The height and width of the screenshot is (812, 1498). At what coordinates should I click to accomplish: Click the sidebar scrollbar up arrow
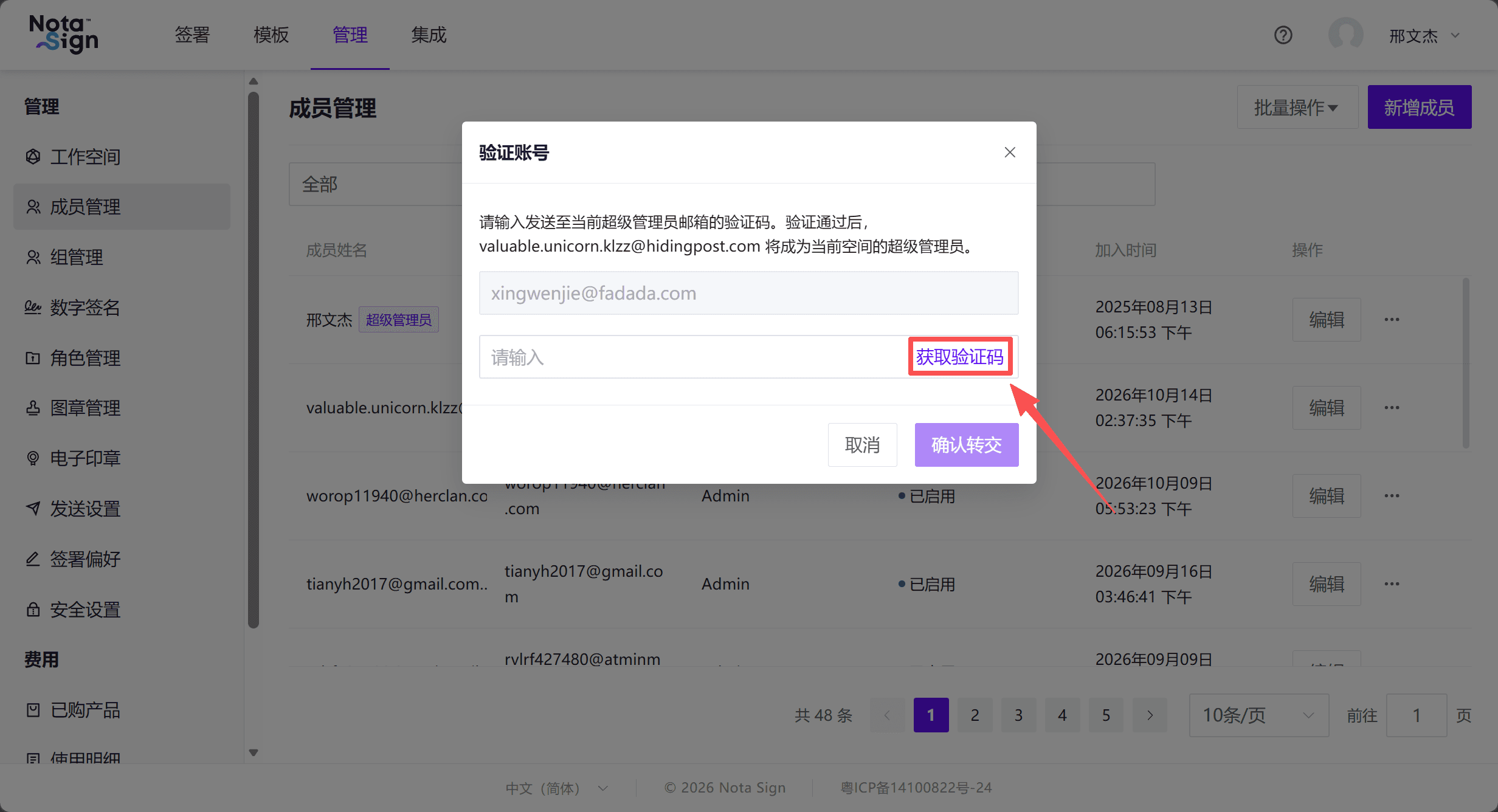coord(254,81)
